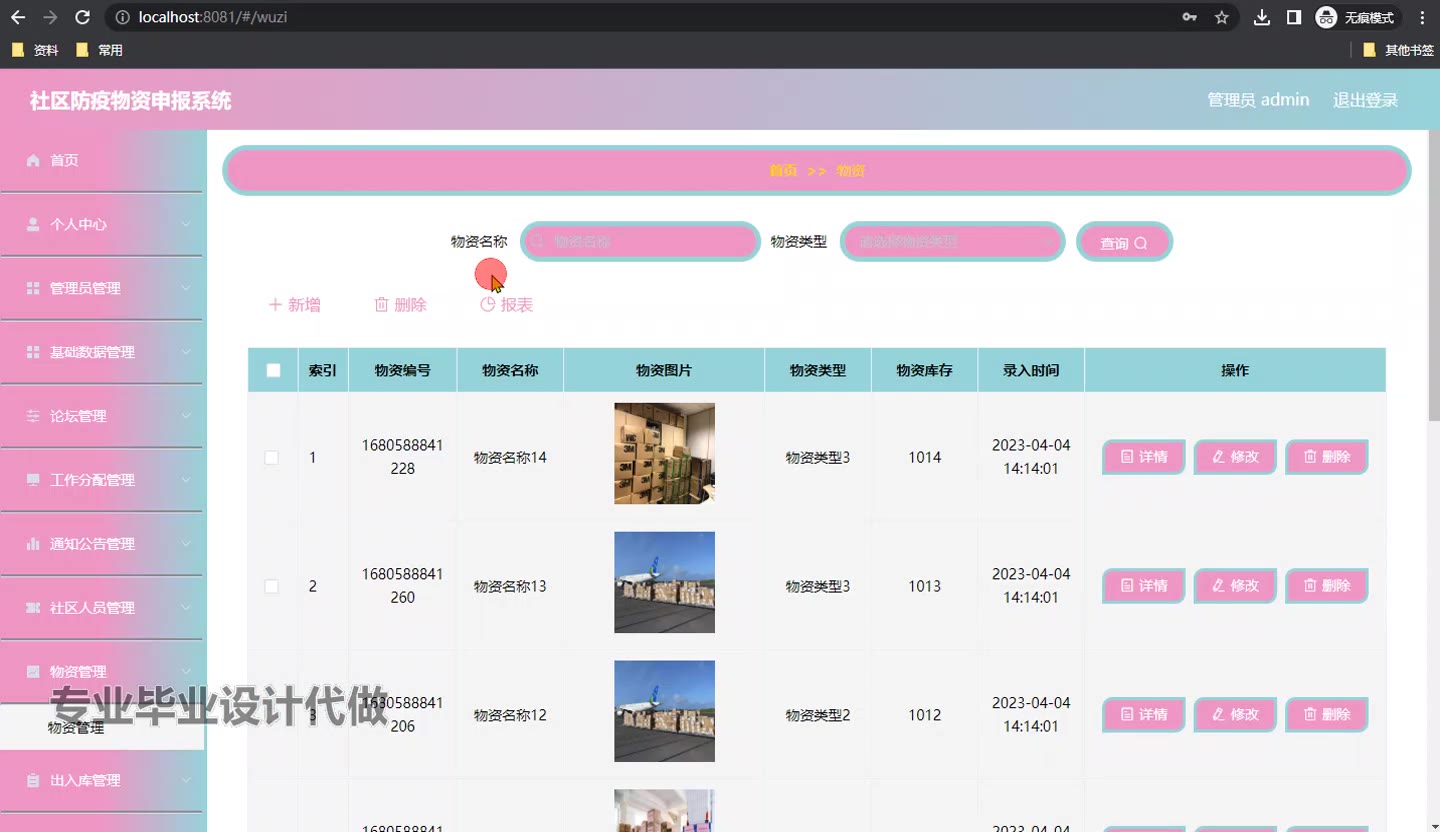Image resolution: width=1440 pixels, height=832 pixels.
Task: View 详情 for 物资名称14
Action: pos(1144,457)
